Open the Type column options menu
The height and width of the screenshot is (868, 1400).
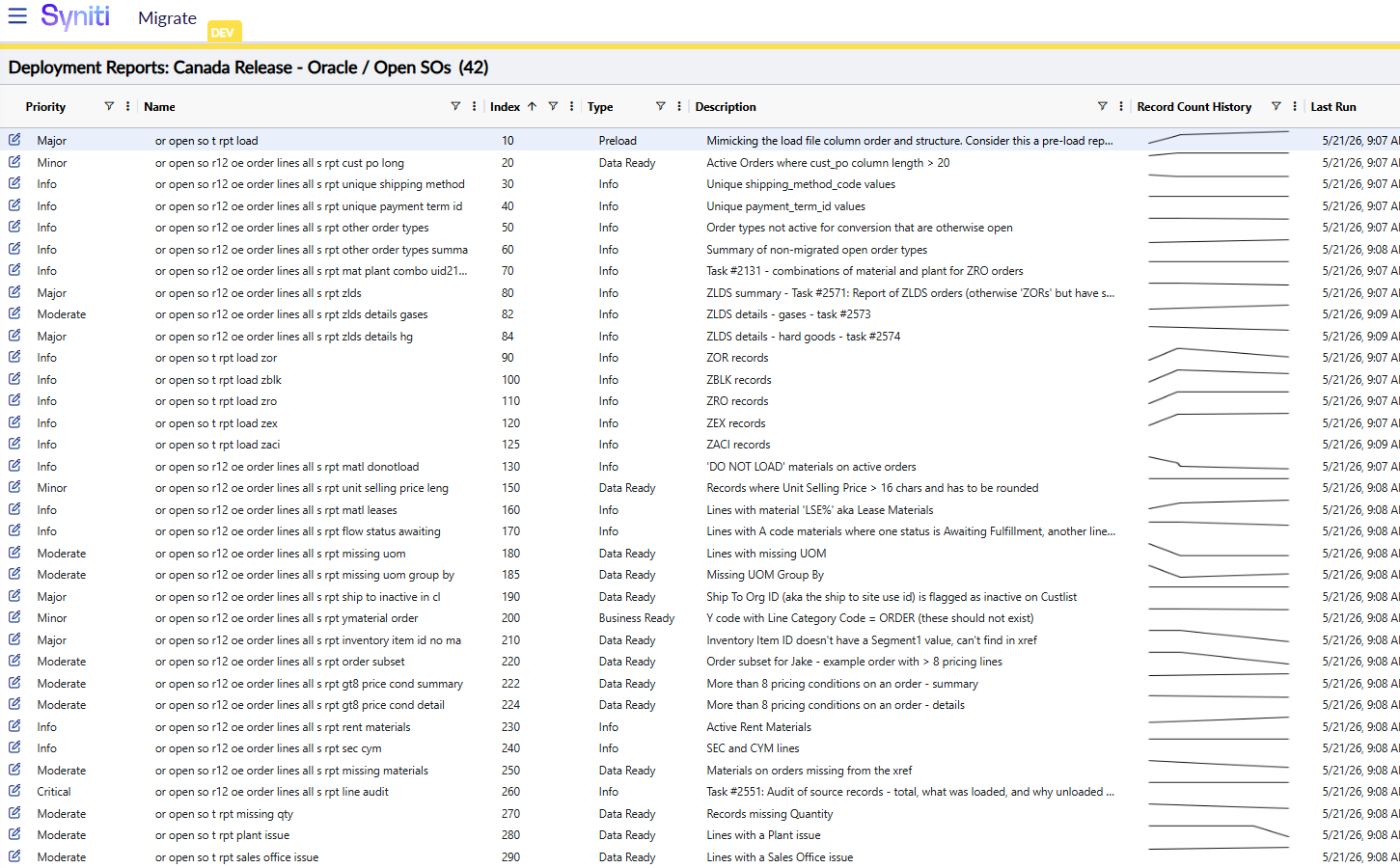point(679,106)
